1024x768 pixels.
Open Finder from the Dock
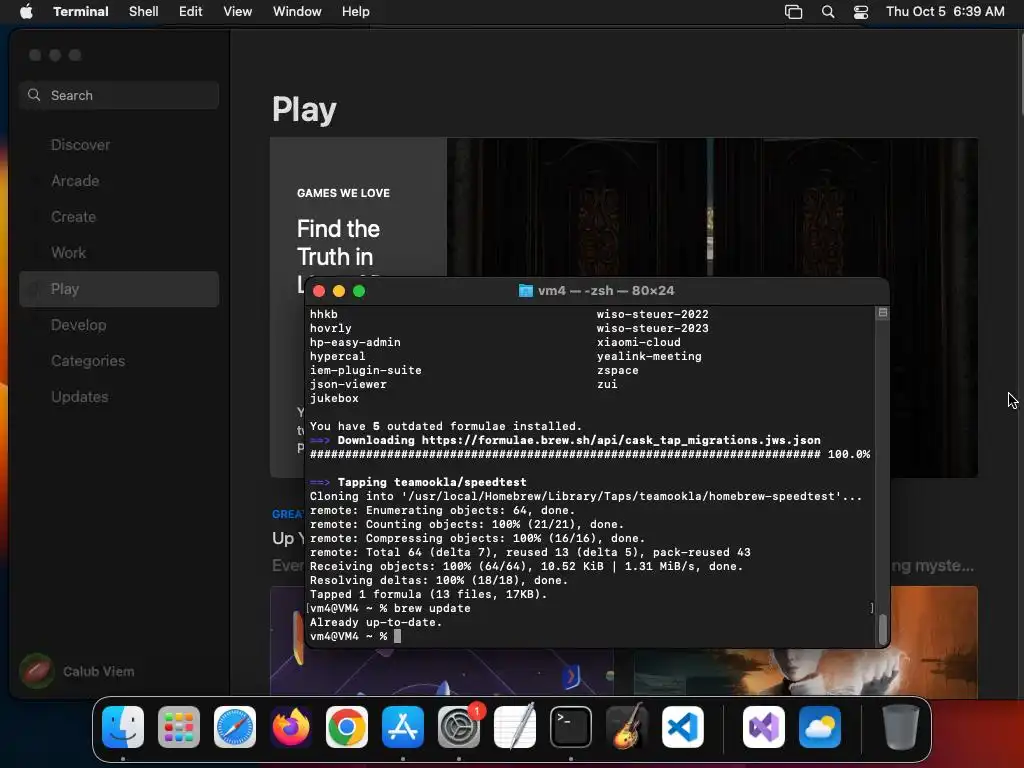tap(123, 727)
